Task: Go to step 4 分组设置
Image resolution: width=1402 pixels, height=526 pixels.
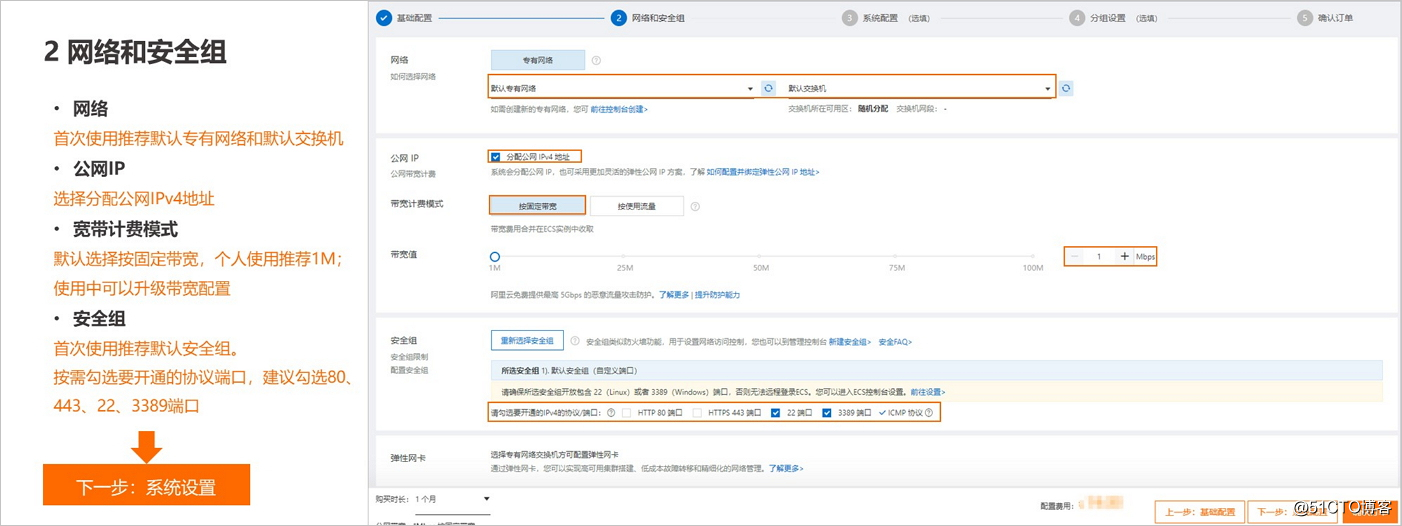Action: 1113,18
